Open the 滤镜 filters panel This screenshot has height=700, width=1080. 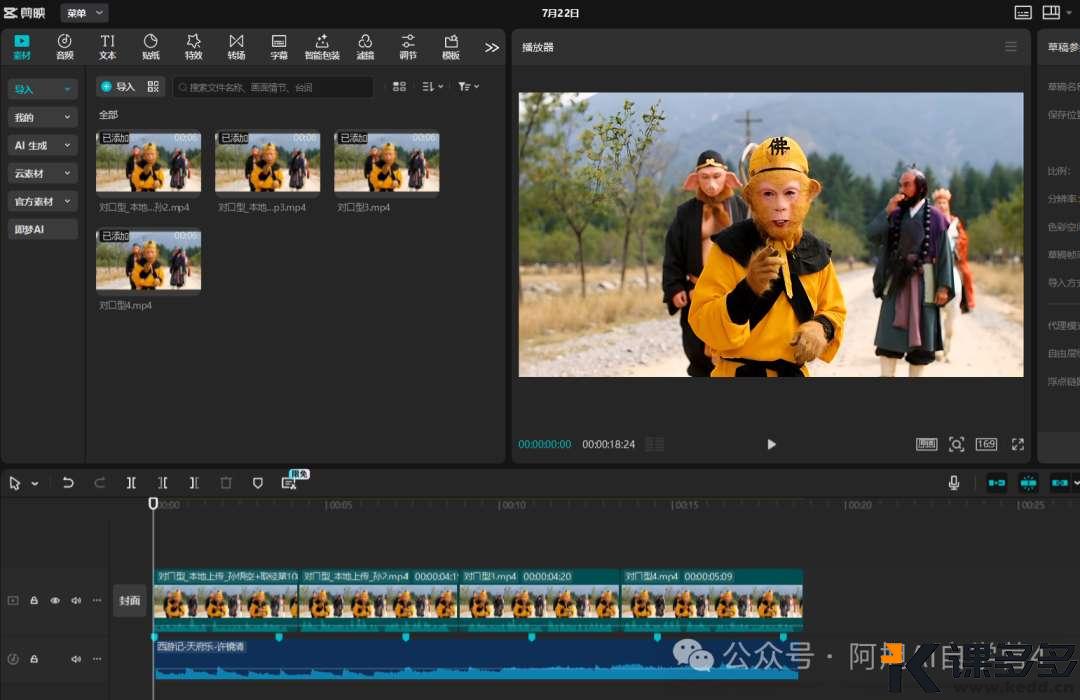point(365,47)
